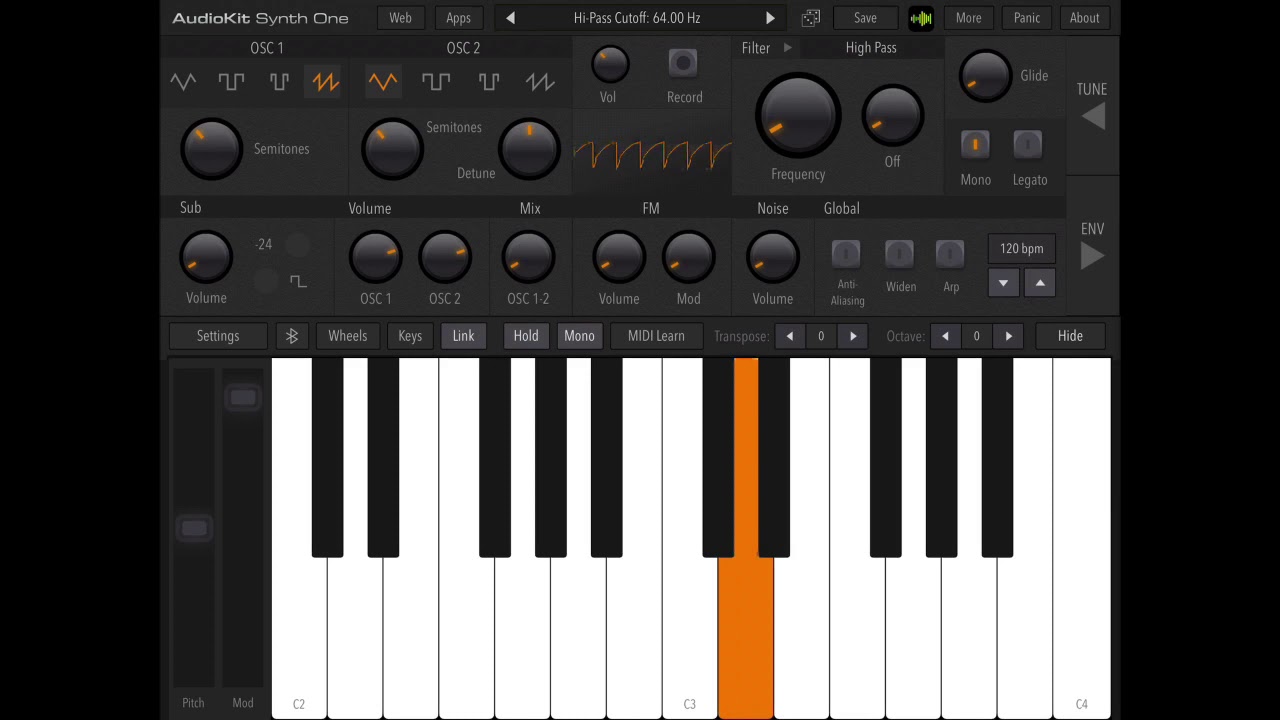Select OSC 1 pulse waveform
This screenshot has height=720, width=1280.
pos(279,82)
